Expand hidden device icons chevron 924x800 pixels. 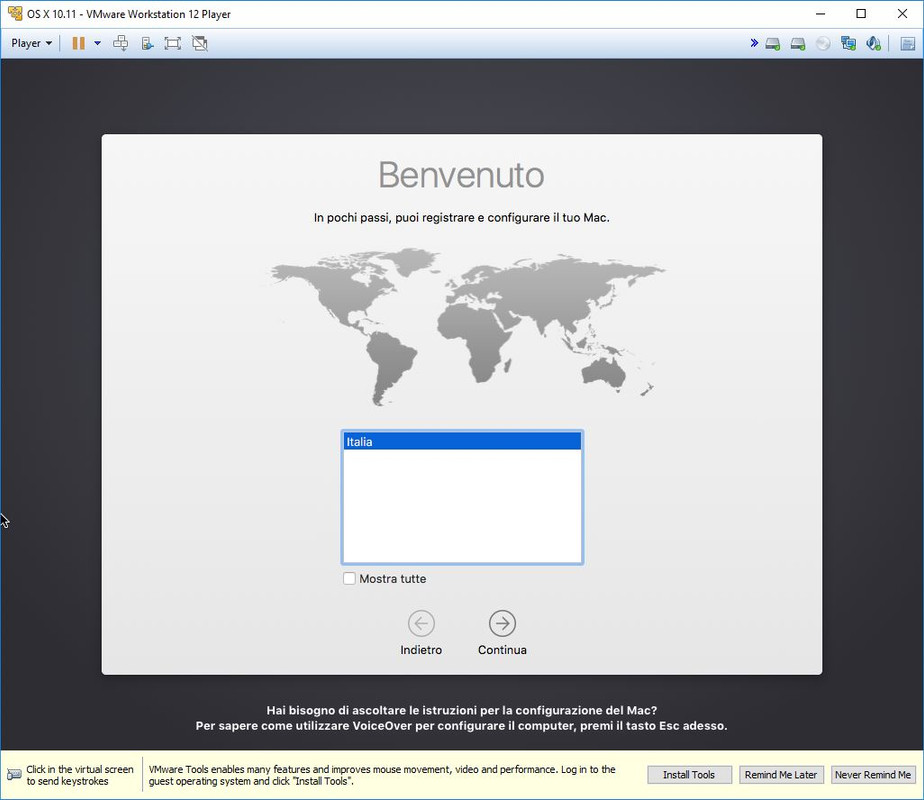tap(754, 43)
